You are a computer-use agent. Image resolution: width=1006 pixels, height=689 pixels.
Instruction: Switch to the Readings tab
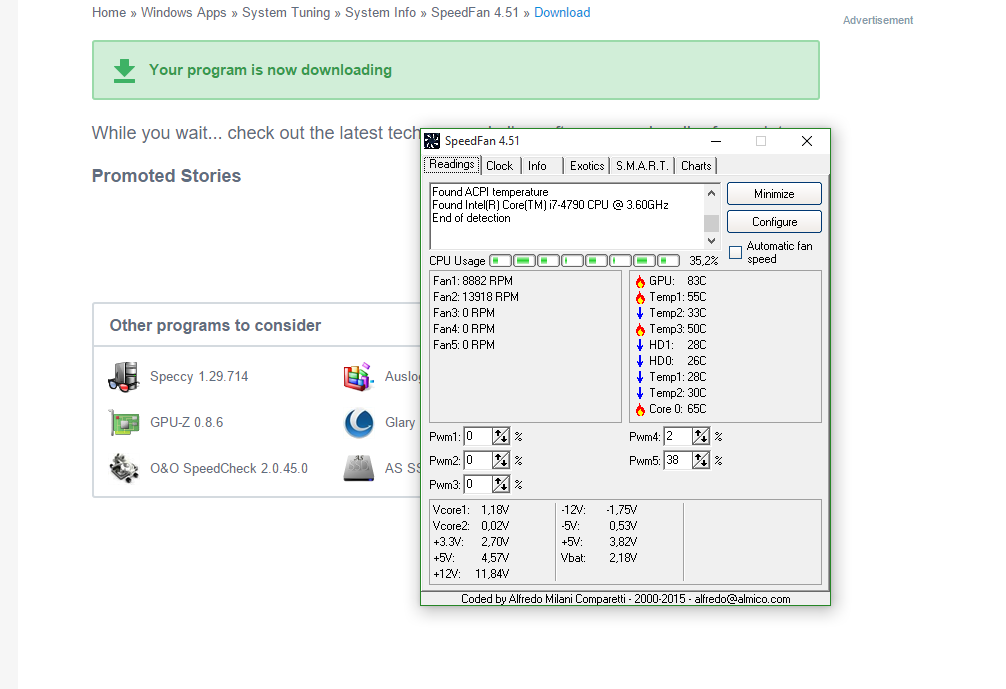tap(452, 164)
